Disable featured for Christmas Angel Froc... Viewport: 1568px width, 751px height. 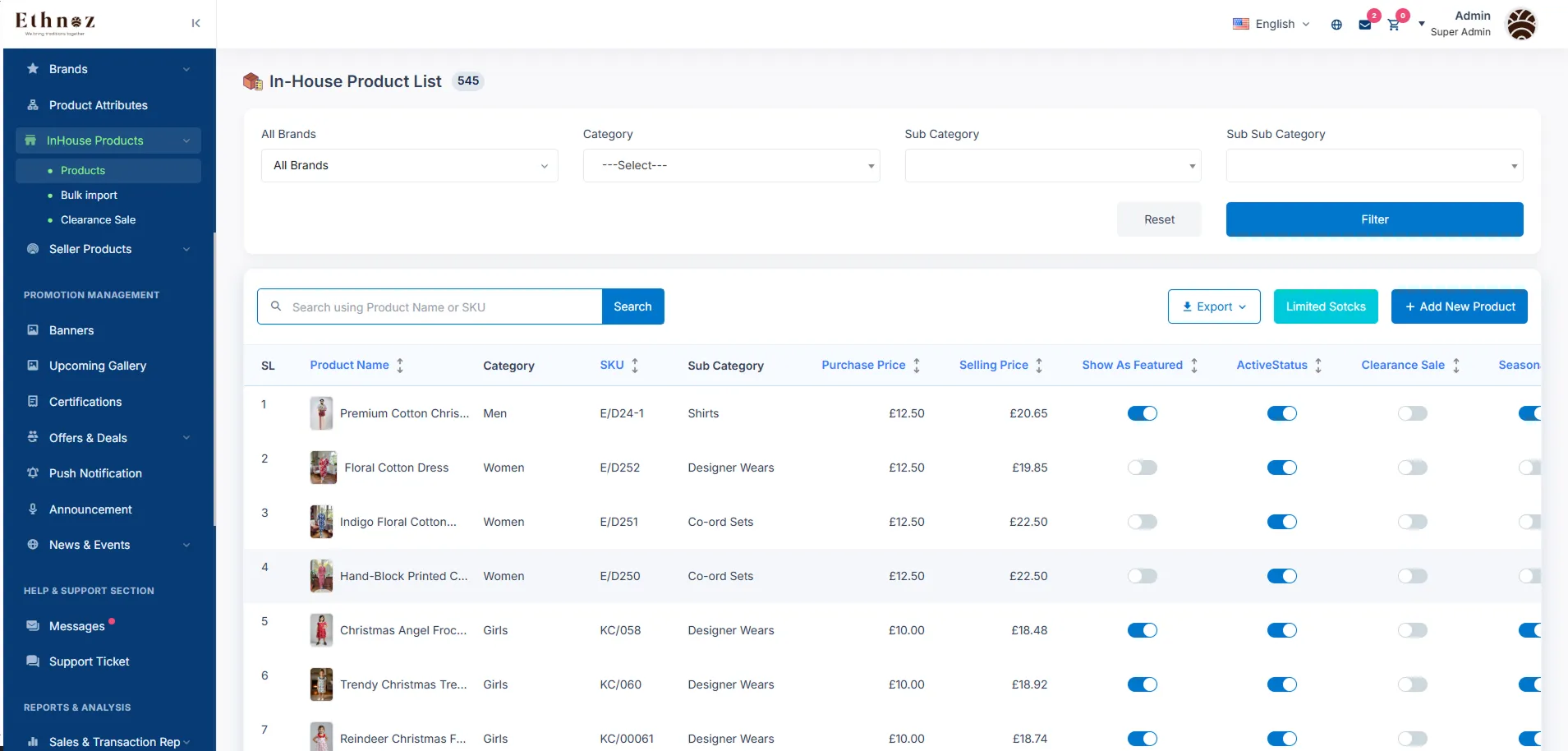point(1143,630)
